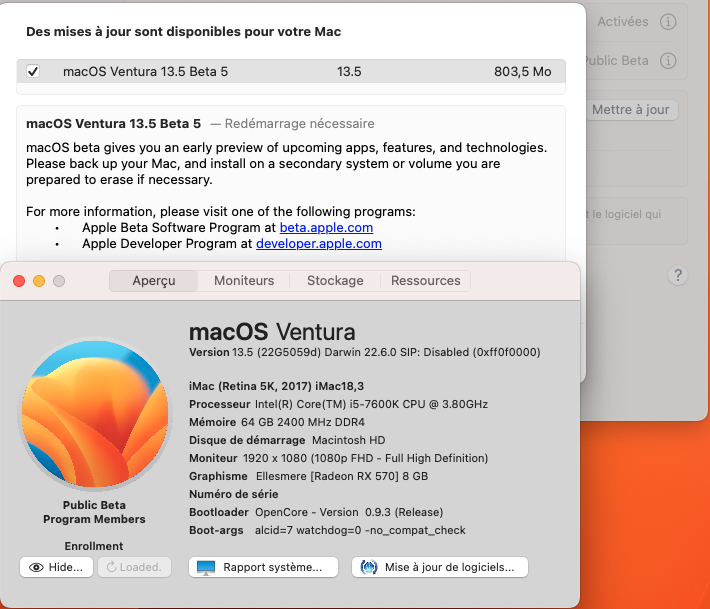Click 'Des mises à jour sont disponibles' heading
Viewport: 710px width, 609px height.
pos(134,32)
